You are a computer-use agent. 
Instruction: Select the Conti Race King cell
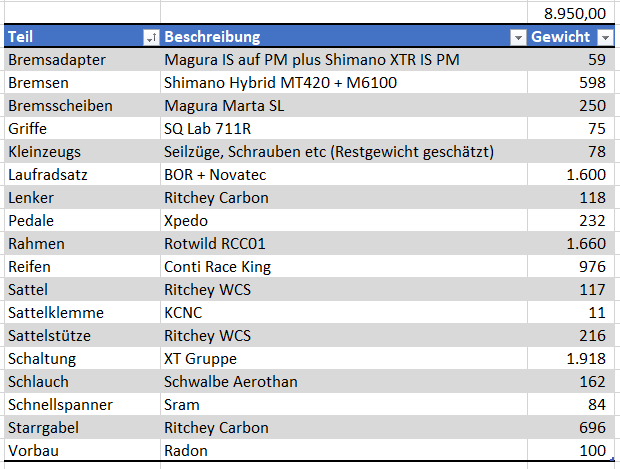click(x=217, y=267)
